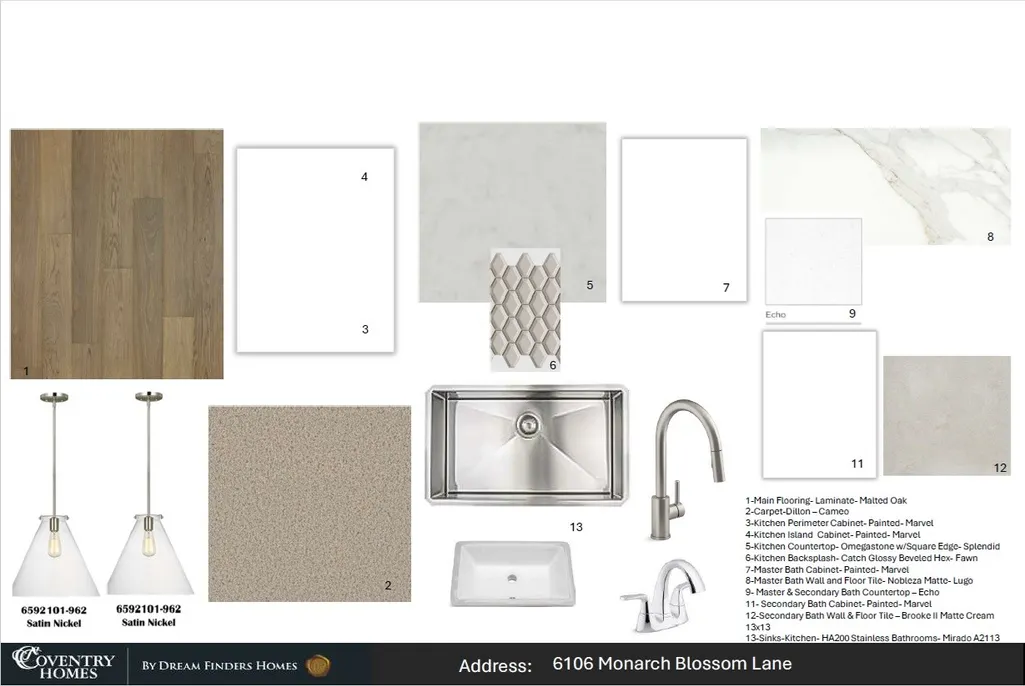The height and width of the screenshot is (686, 1025).
Task: Click legend line '3-Kitchen Perimeter Cabinet- Painted- Marvel'
Action: (839, 523)
